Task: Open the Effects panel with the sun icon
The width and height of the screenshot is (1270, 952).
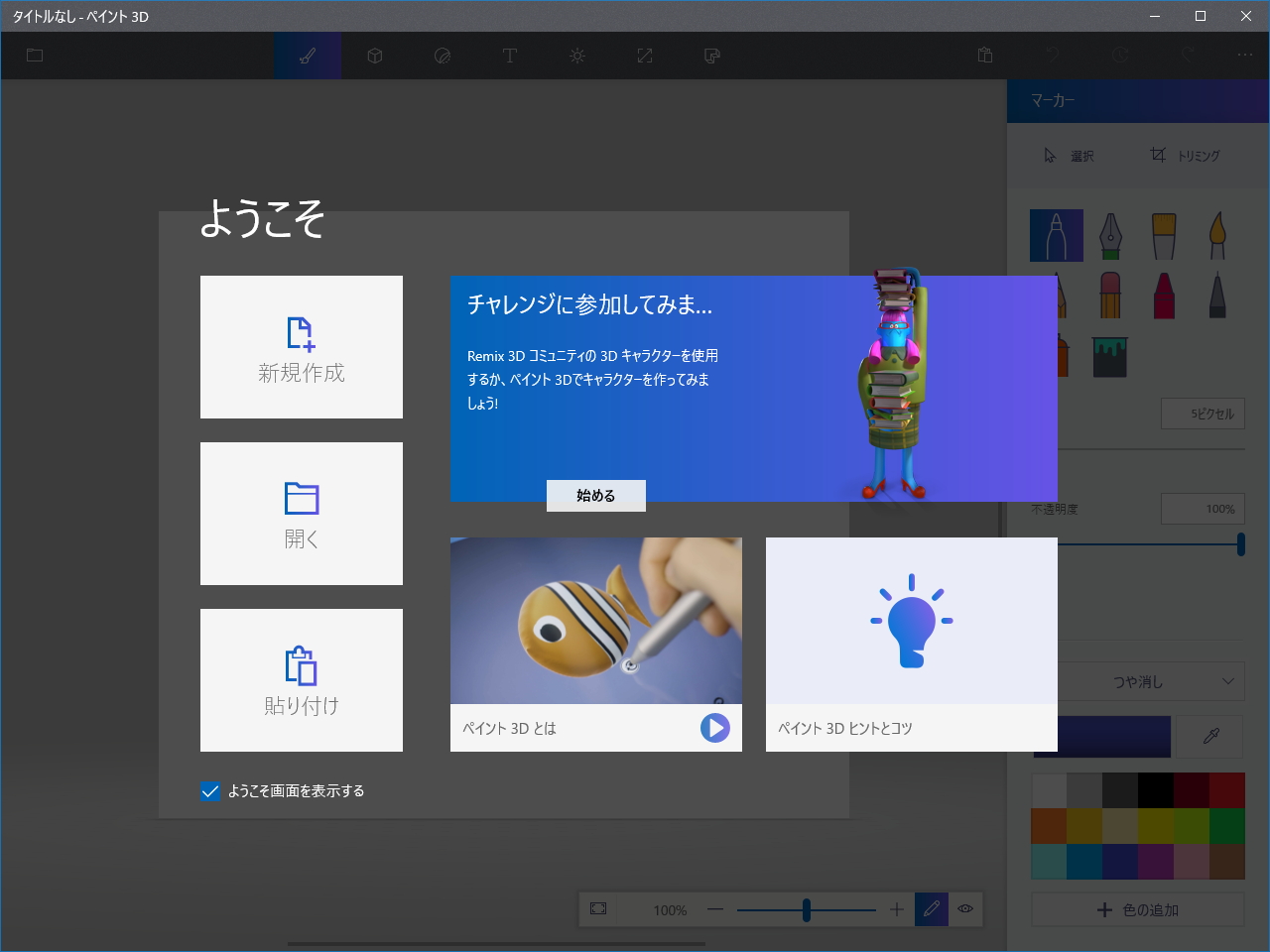Action: [577, 56]
